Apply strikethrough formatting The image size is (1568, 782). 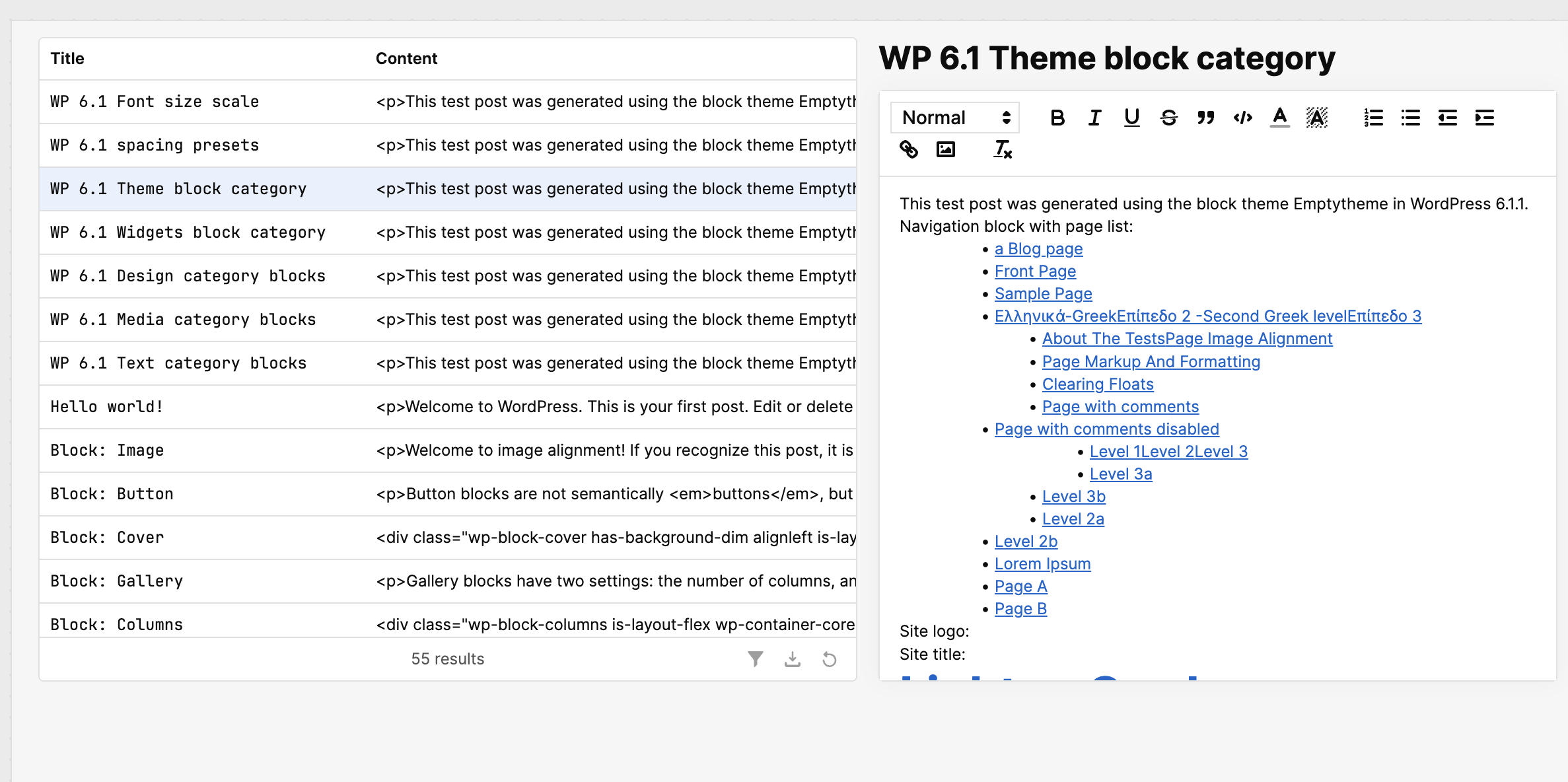pos(1168,118)
